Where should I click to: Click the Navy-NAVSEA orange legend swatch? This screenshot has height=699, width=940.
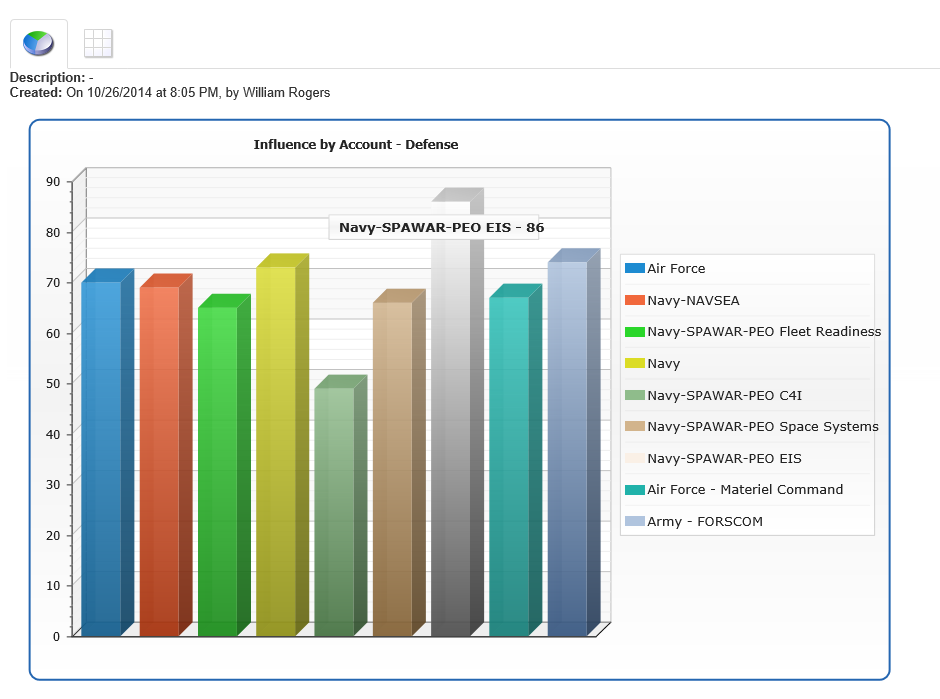[634, 300]
